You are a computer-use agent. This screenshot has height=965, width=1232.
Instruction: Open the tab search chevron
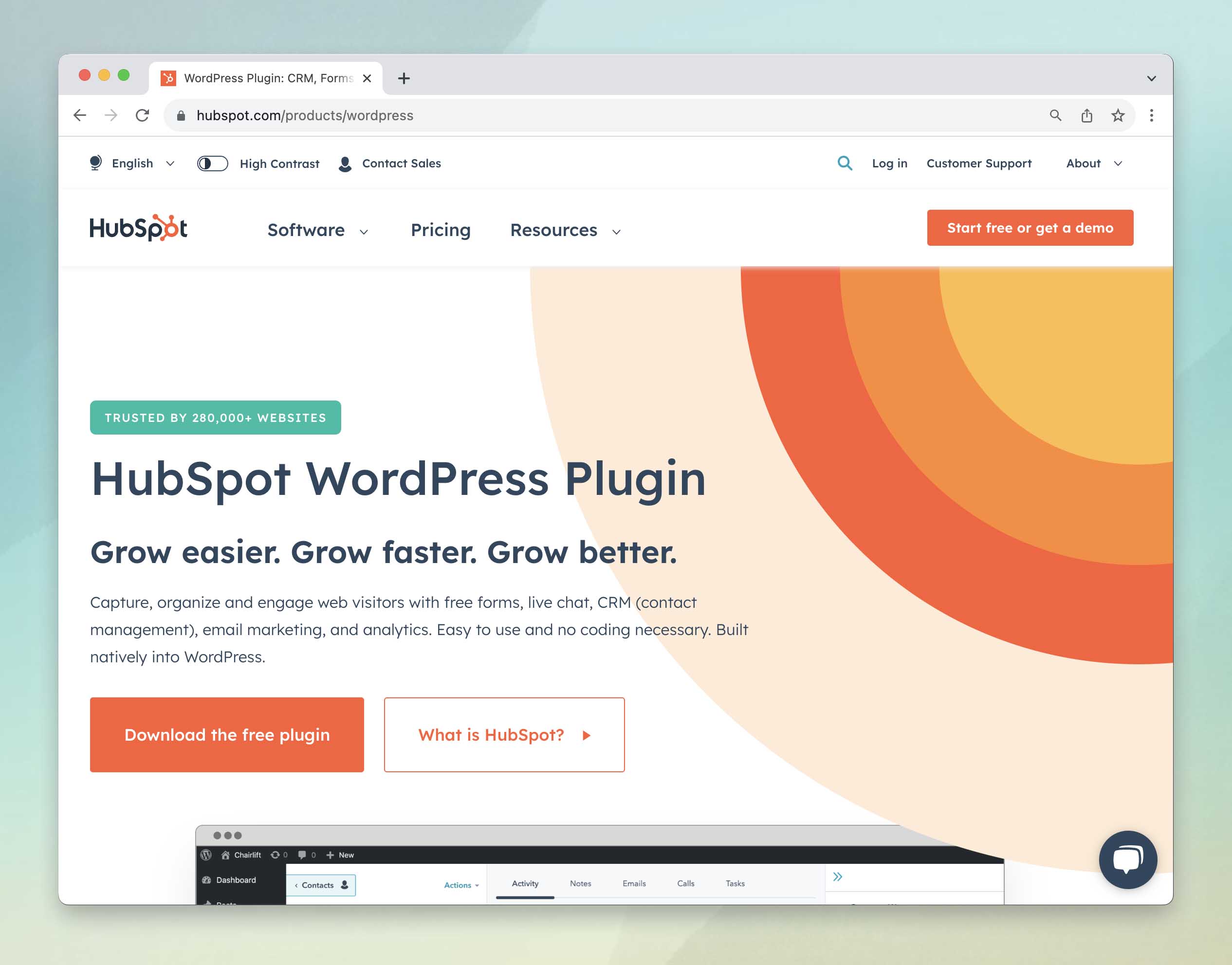point(1151,78)
